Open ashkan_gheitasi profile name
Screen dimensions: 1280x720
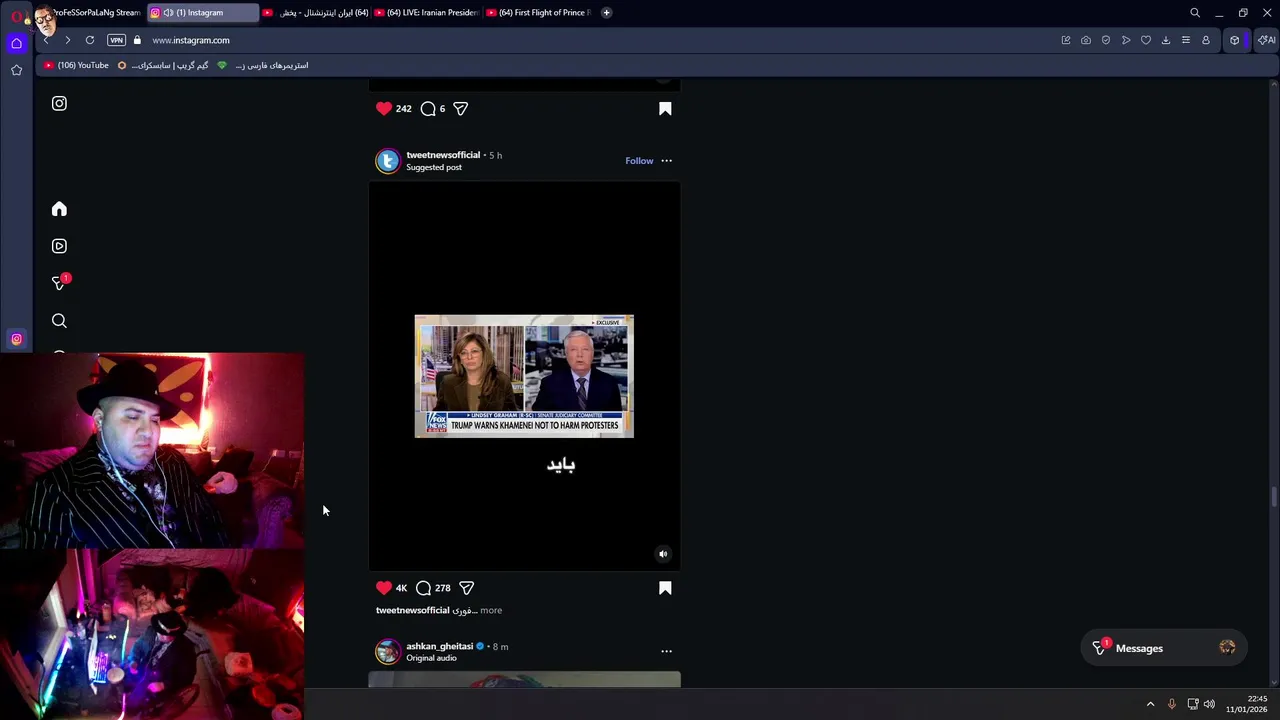tap(439, 646)
